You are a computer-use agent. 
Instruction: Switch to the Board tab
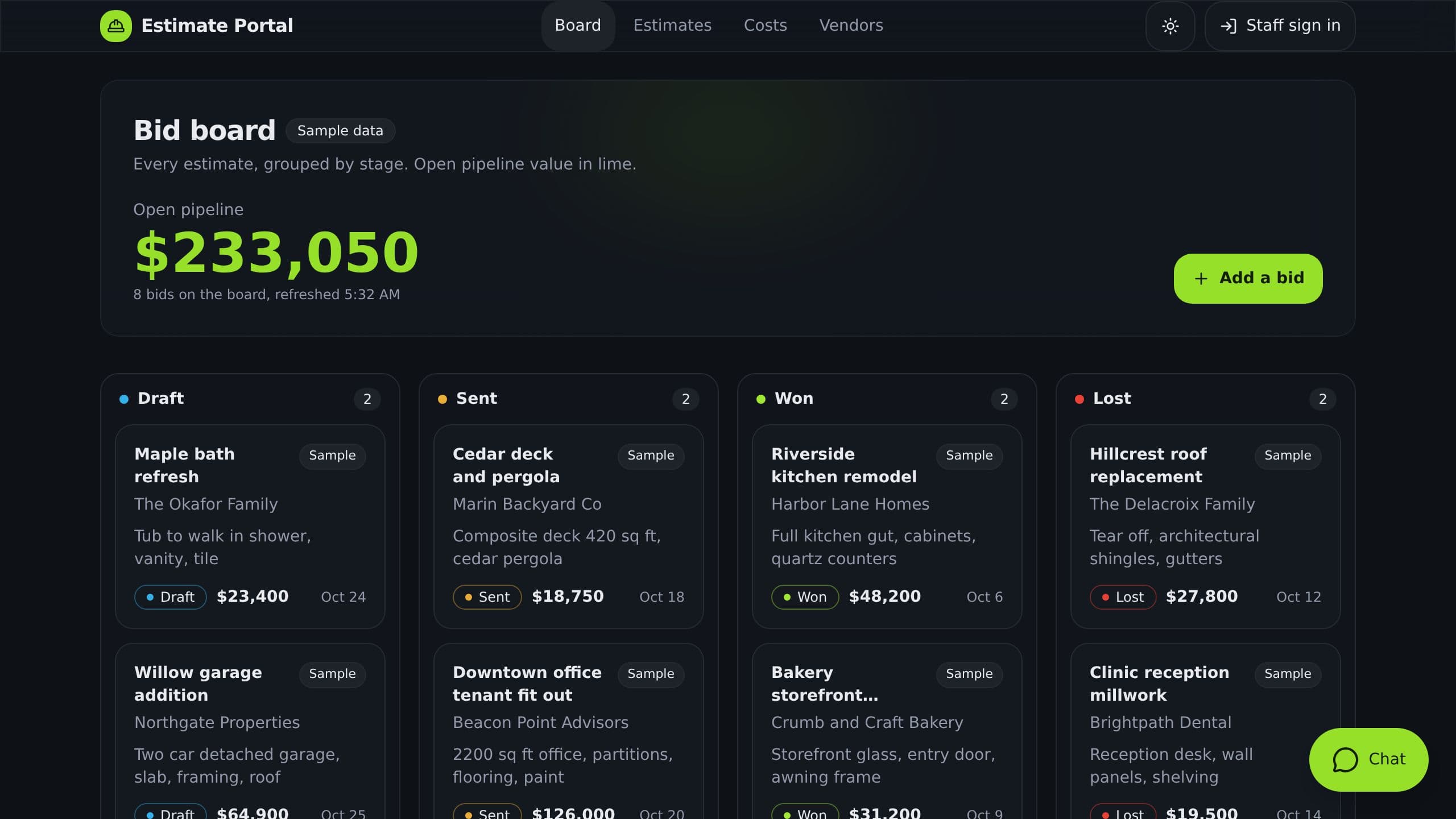pyautogui.click(x=578, y=26)
